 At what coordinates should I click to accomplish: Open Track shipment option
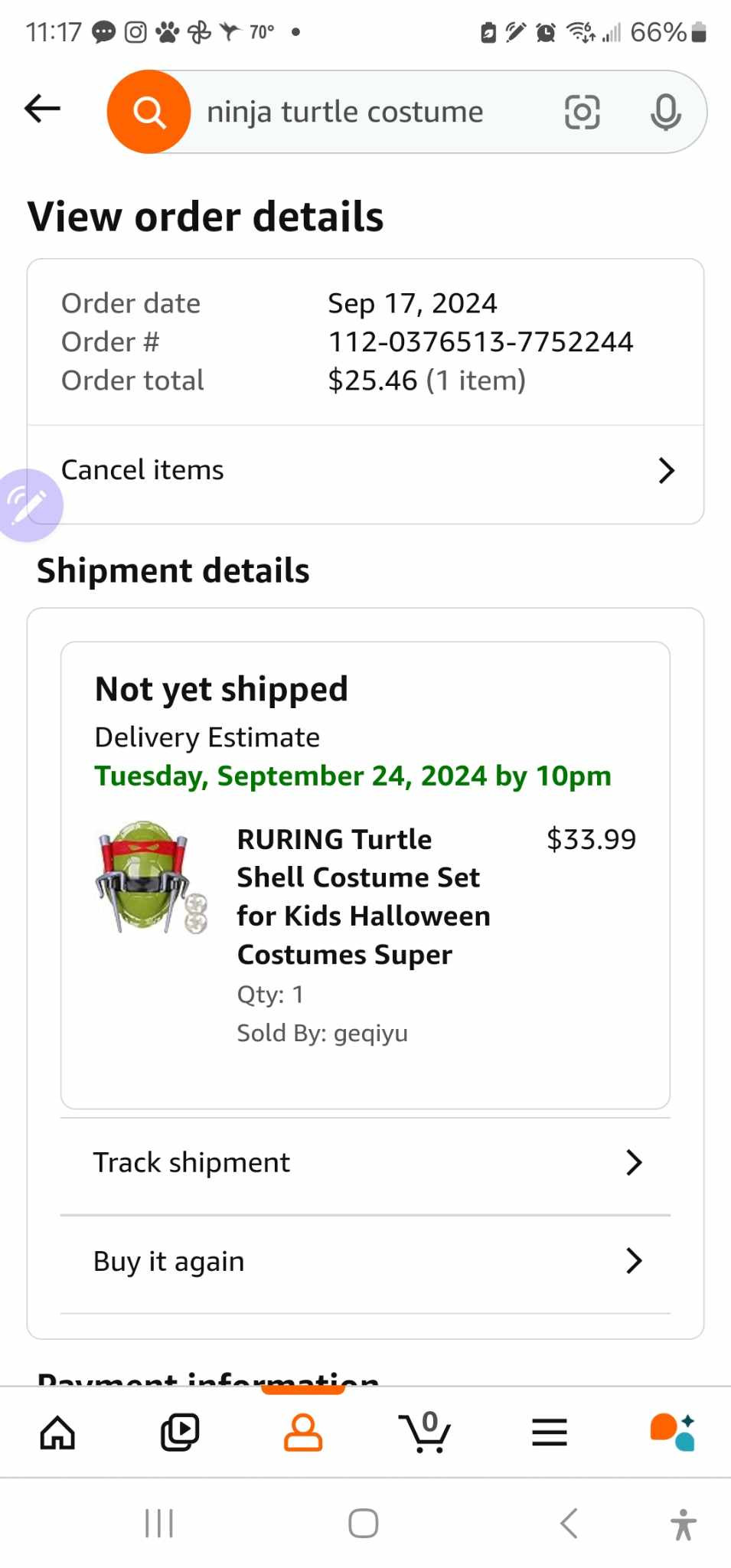[x=191, y=1162]
